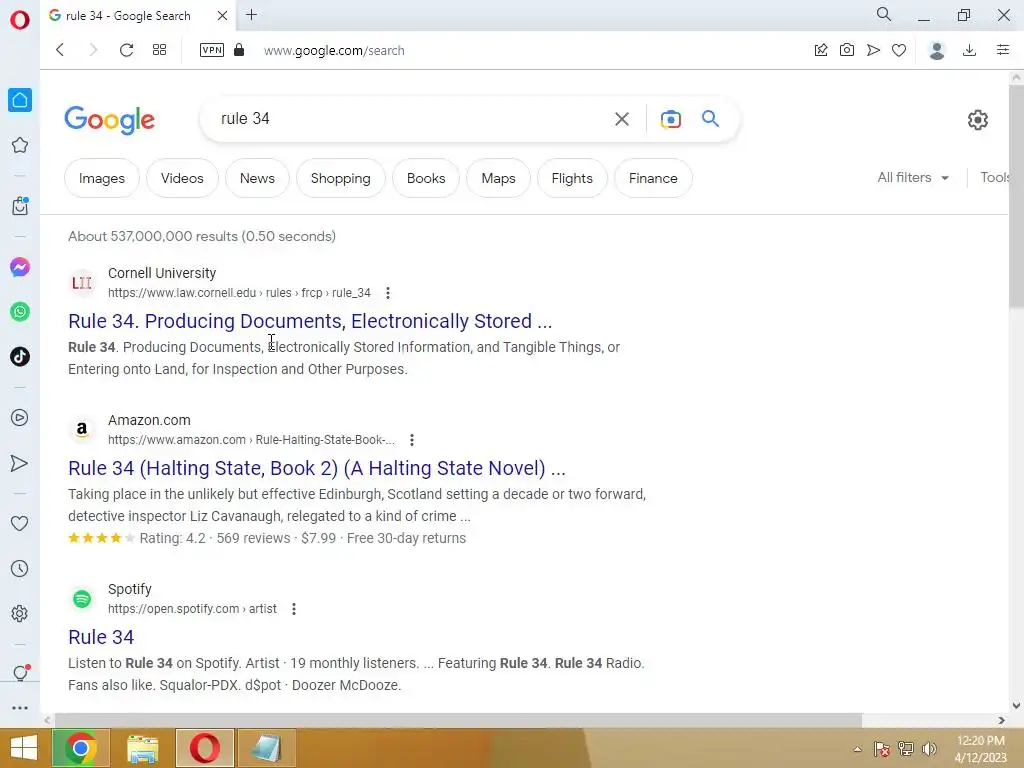Viewport: 1024px width, 768px height.
Task: Open WhatsApp in the sidebar
Action: point(20,312)
